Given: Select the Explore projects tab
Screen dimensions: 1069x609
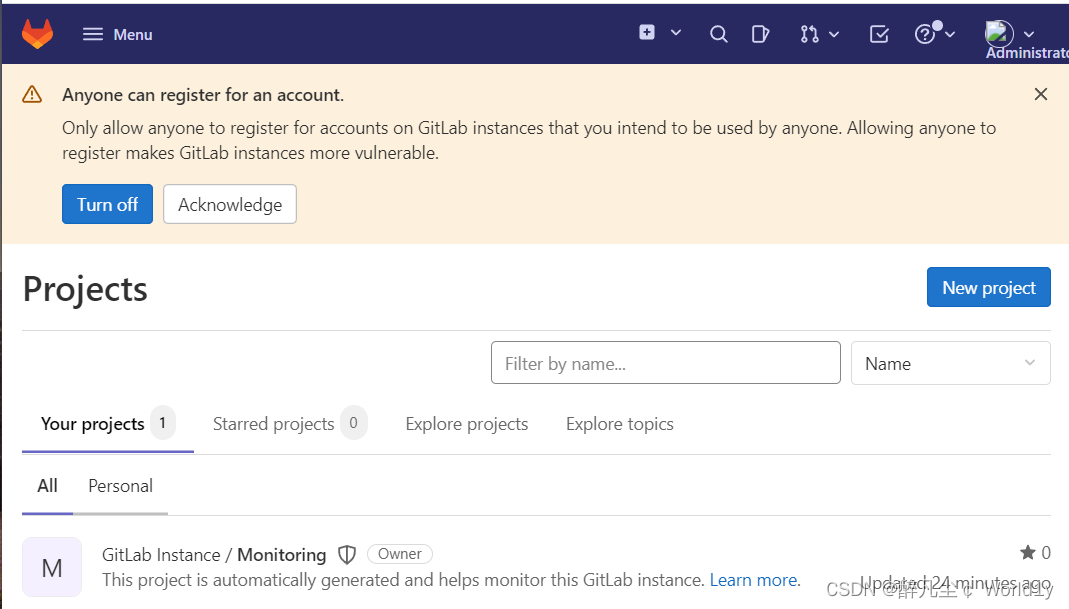Looking at the screenshot, I should tap(467, 424).
